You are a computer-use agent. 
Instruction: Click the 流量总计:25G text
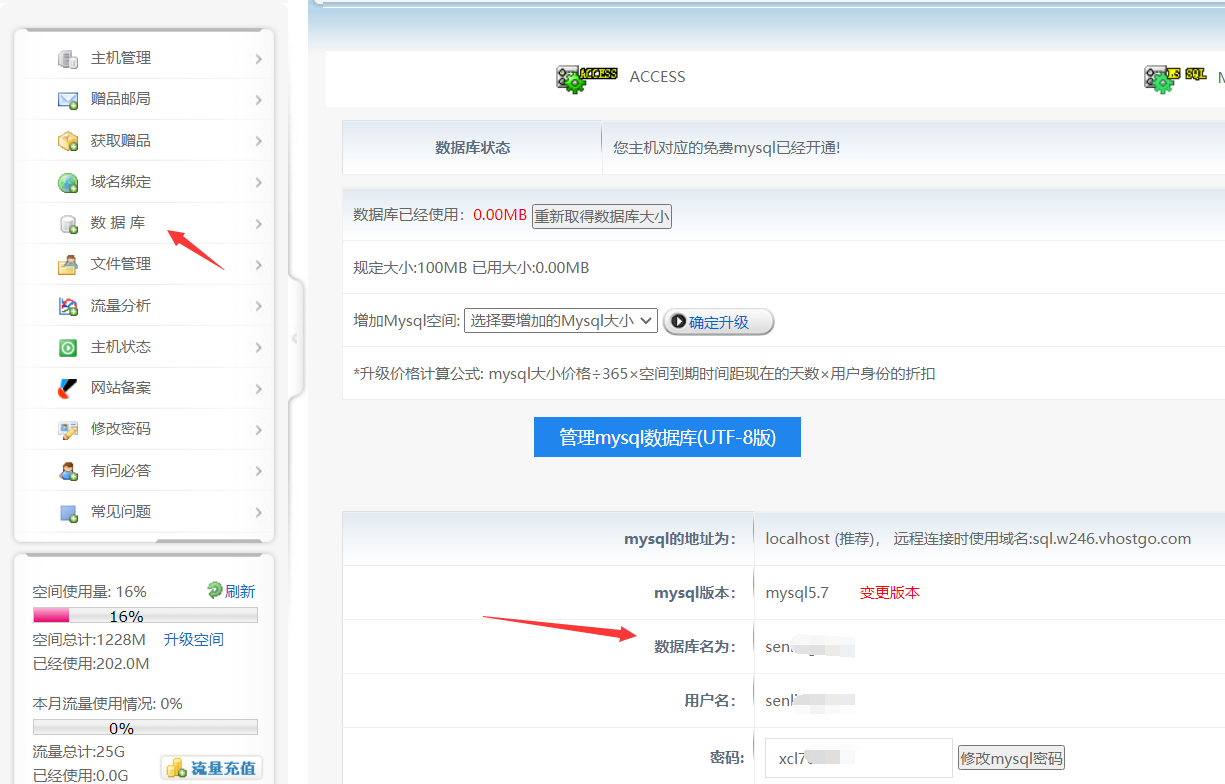coord(79,751)
